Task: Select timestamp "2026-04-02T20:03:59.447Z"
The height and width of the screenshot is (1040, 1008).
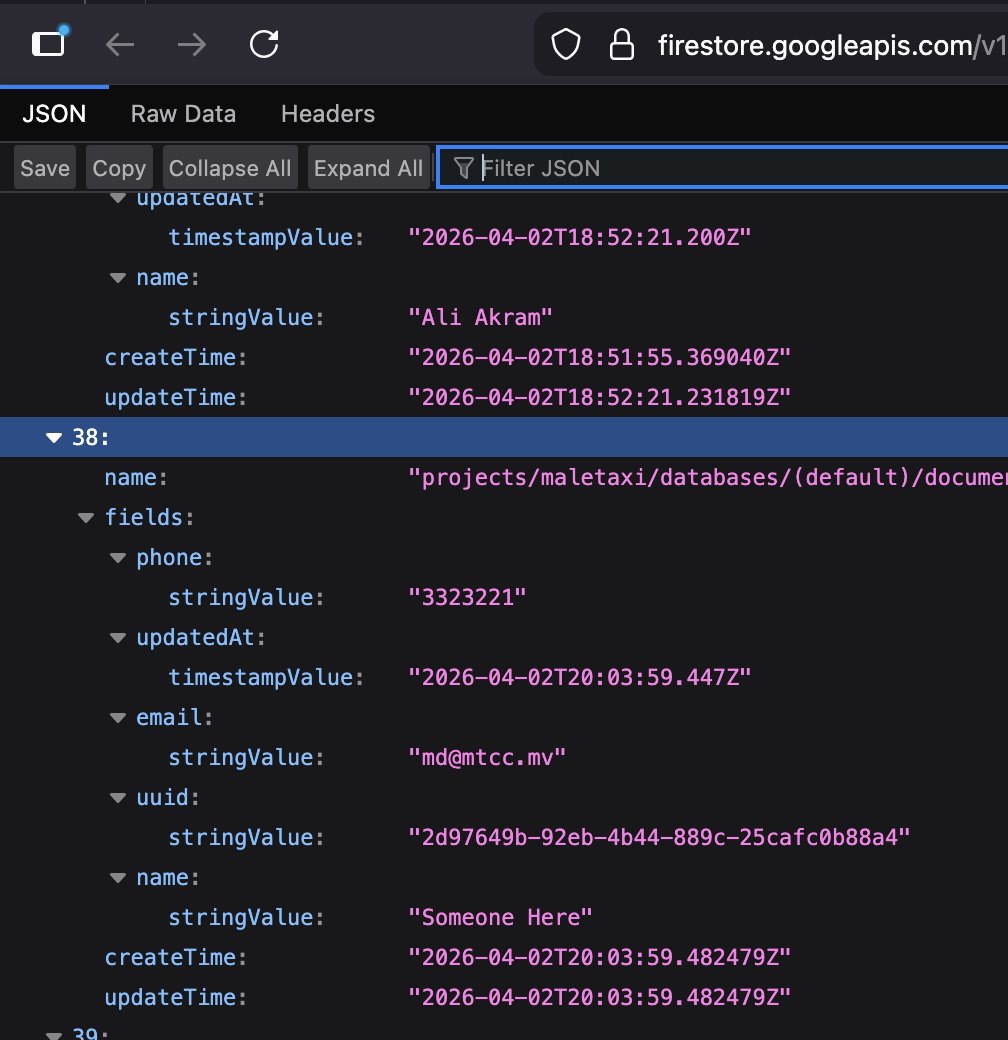Action: click(580, 677)
